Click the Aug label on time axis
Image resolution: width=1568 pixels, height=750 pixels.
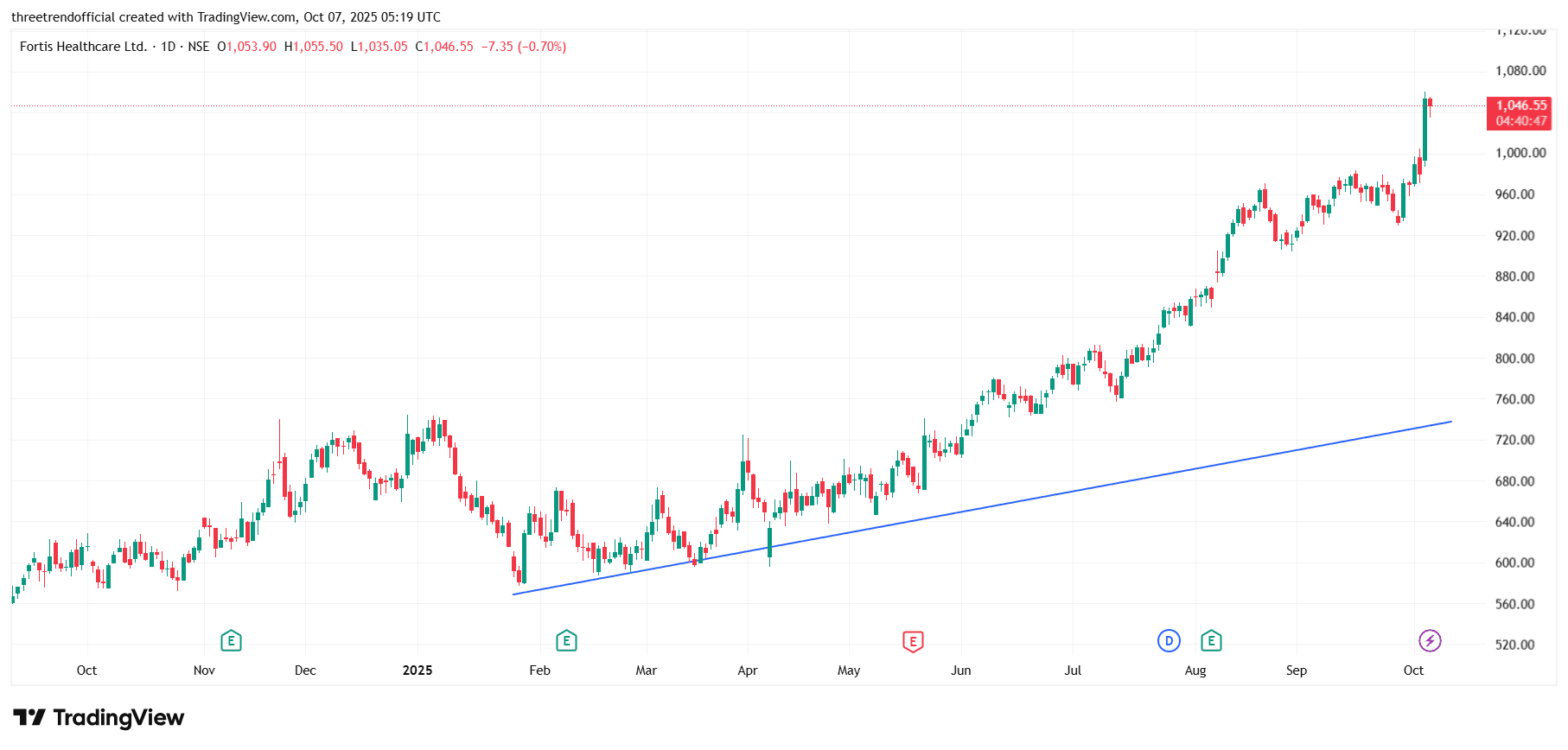(1195, 671)
